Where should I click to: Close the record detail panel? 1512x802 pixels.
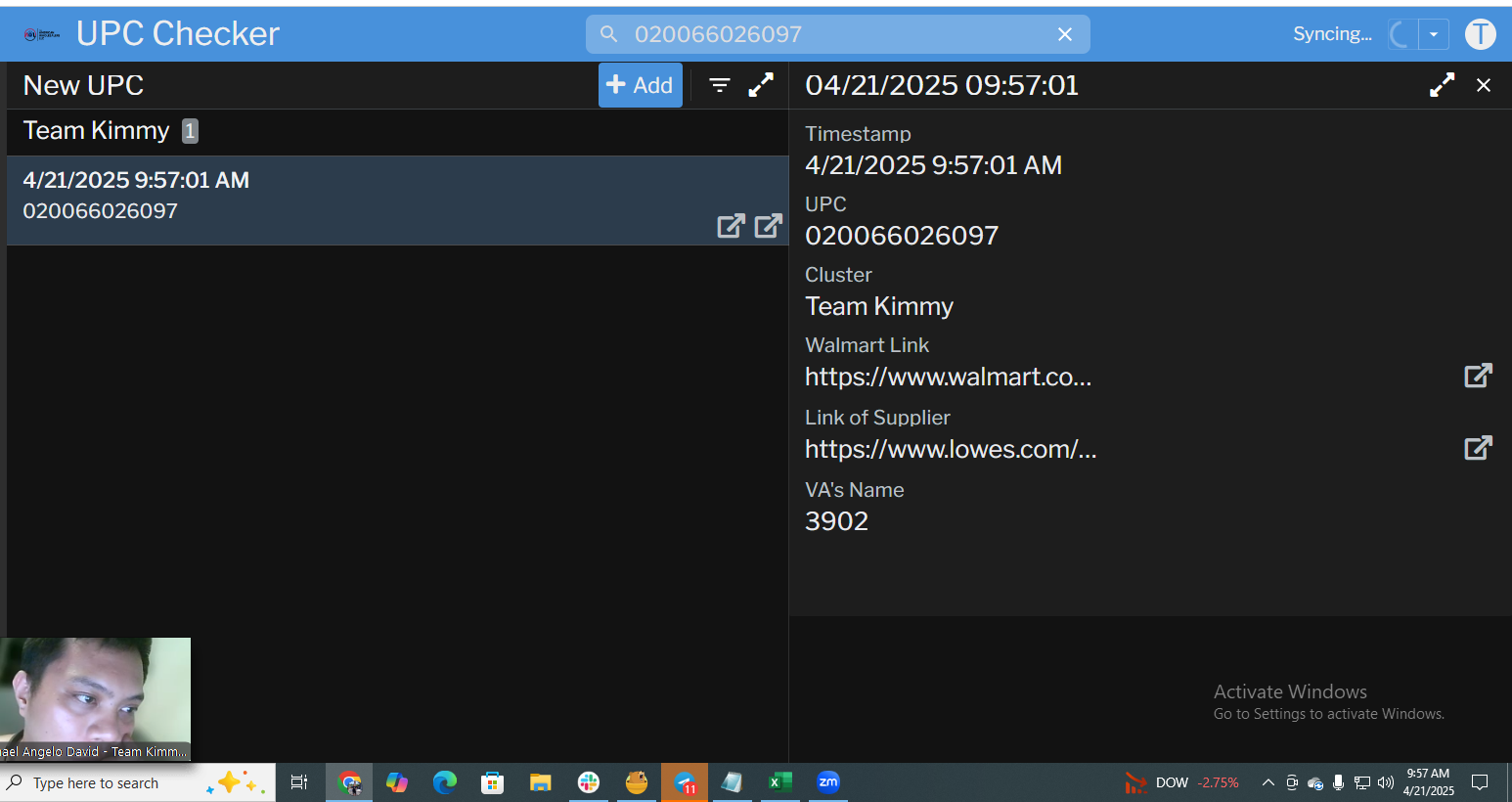tap(1484, 85)
